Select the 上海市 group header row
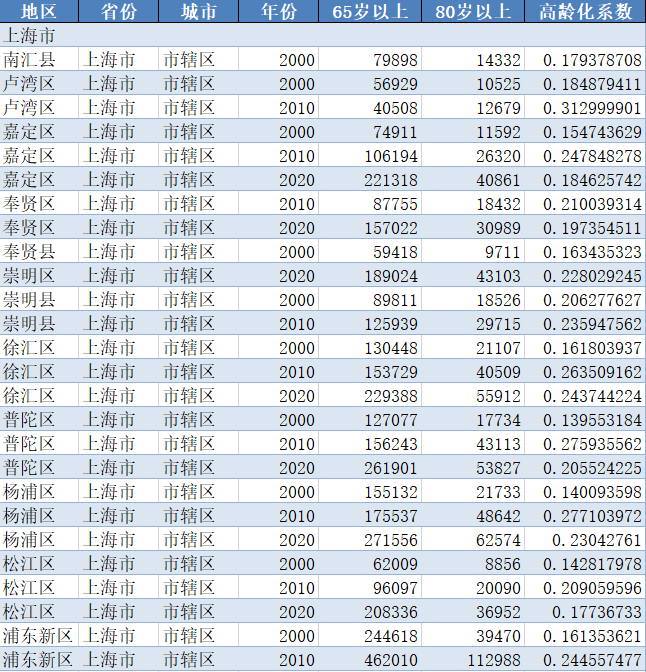Viewport: 646px width, 672px height. 323,35
